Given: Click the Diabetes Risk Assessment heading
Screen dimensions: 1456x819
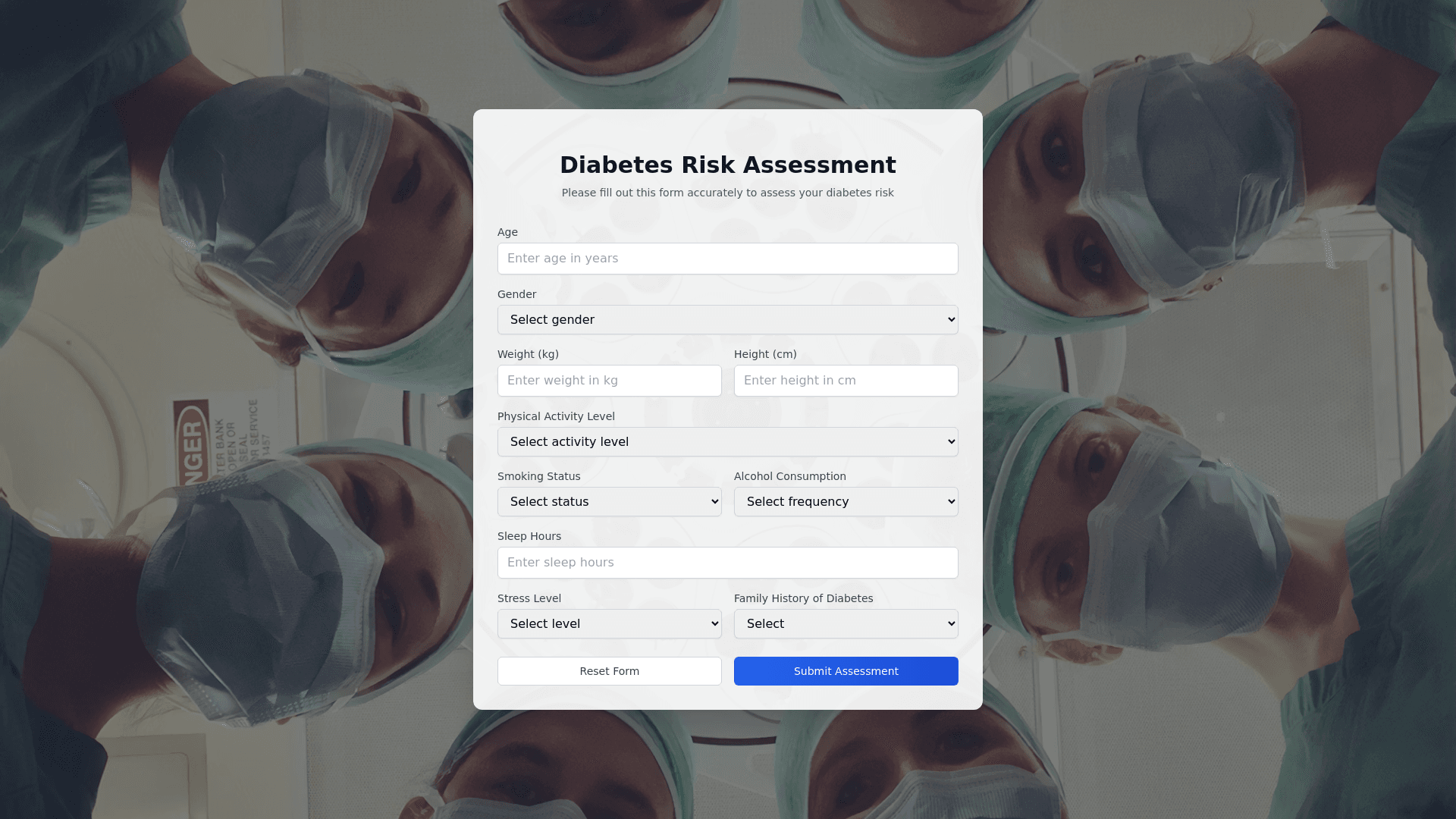Looking at the screenshot, I should [728, 165].
